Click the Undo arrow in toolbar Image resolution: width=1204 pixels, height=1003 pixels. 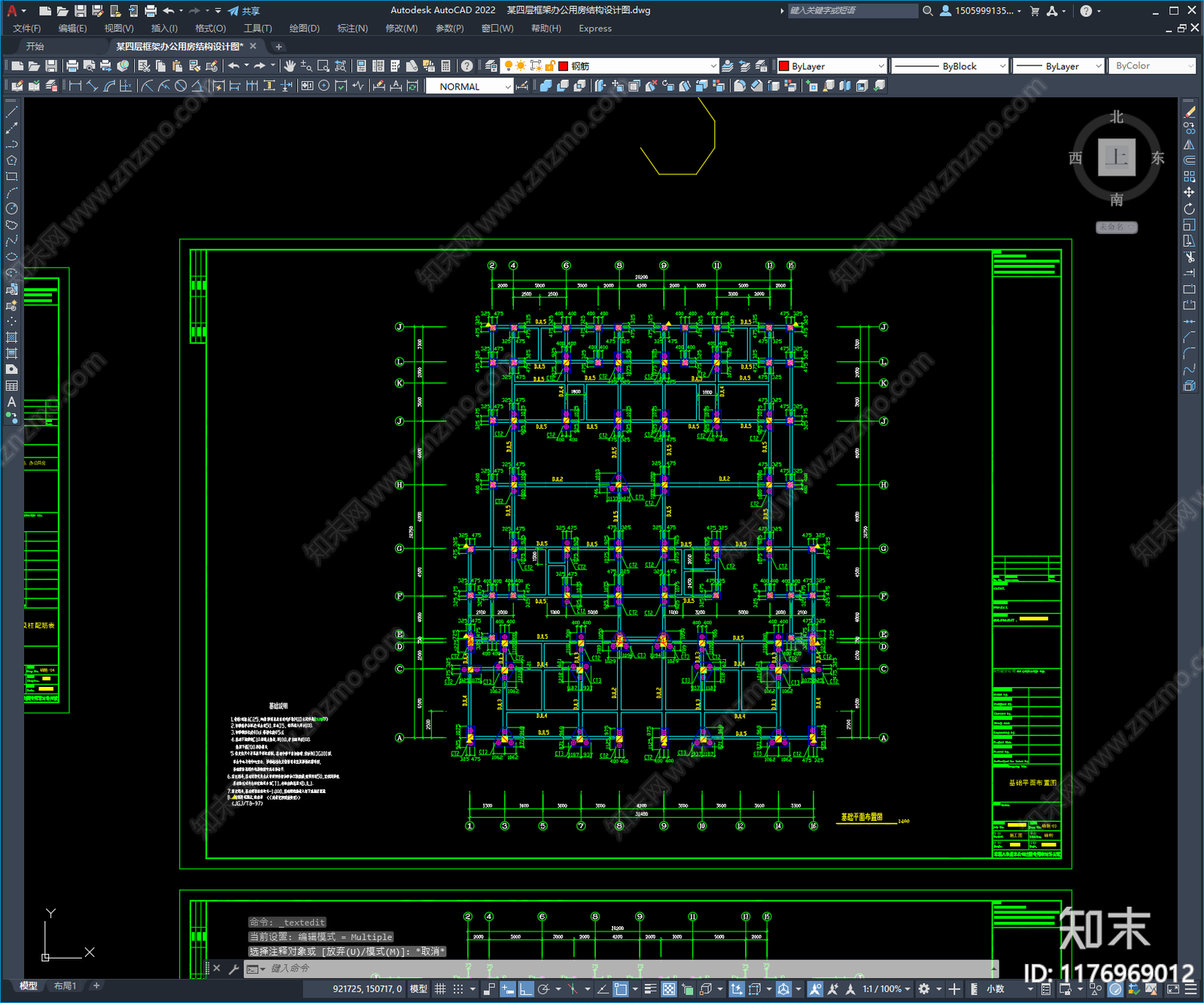point(234,66)
